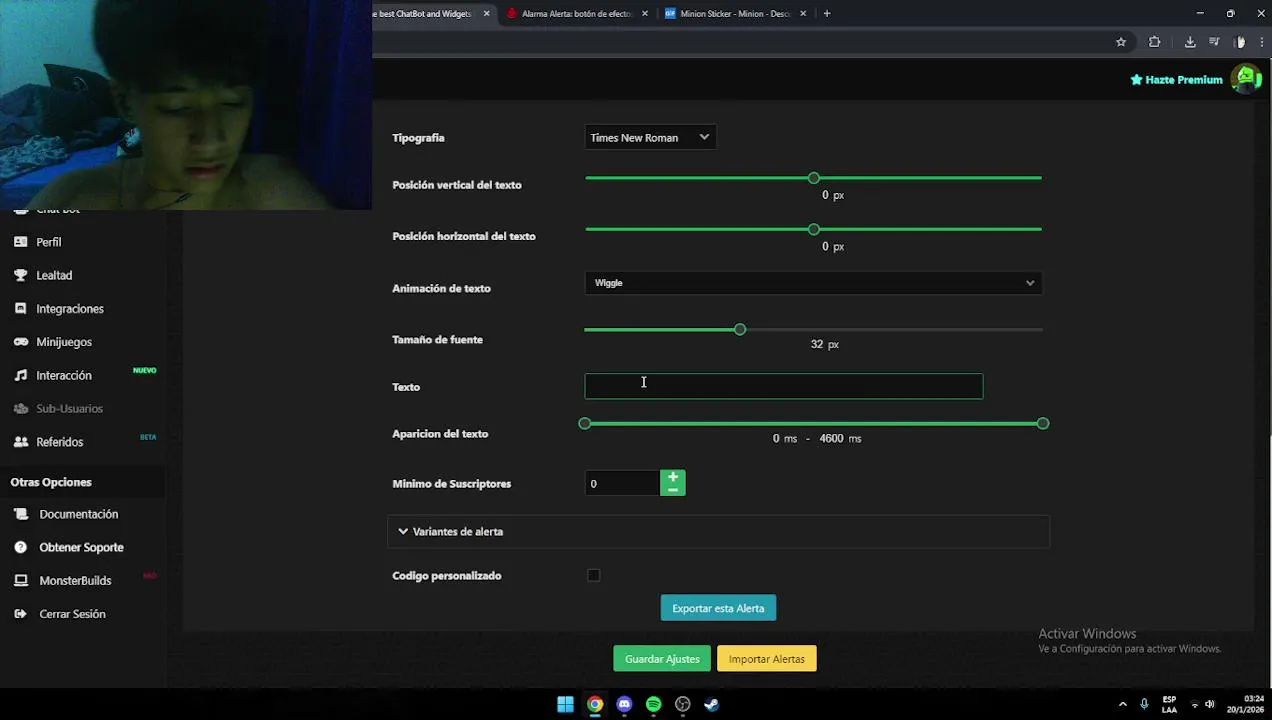Show hidden system tray icons
Image resolution: width=1272 pixels, height=720 pixels.
(x=1122, y=704)
